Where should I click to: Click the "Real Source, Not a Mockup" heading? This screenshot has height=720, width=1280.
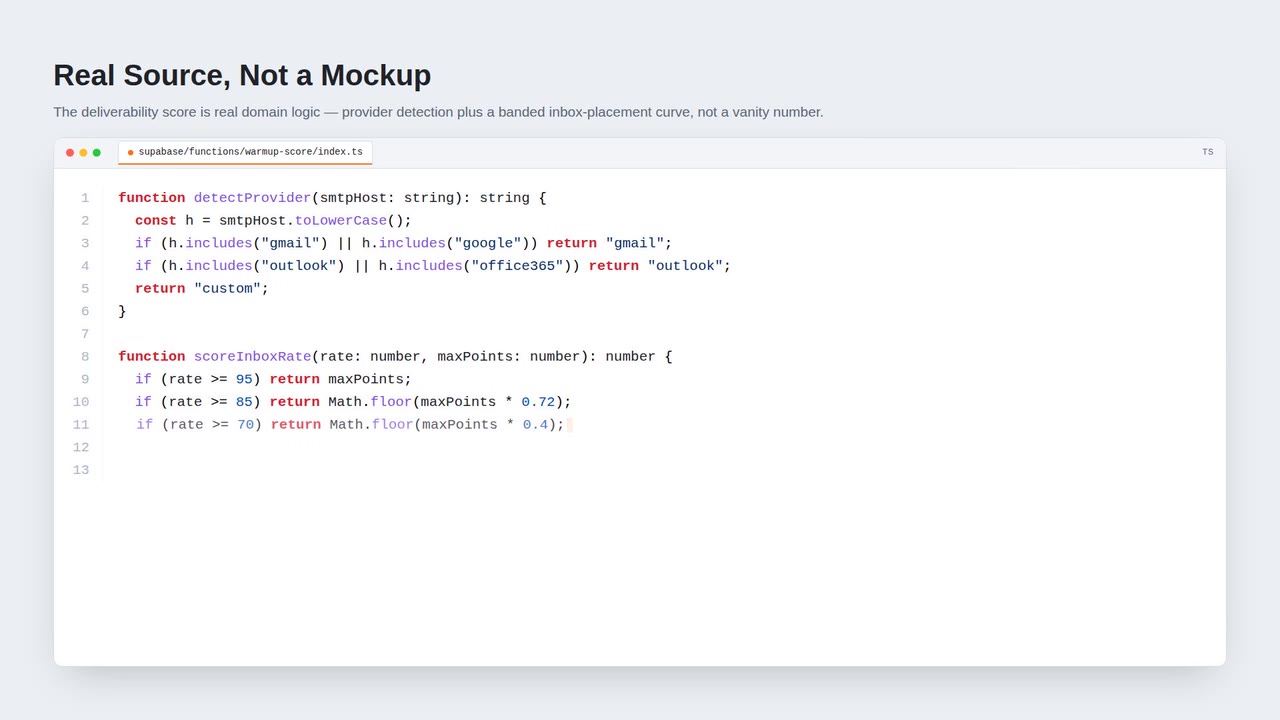[242, 75]
